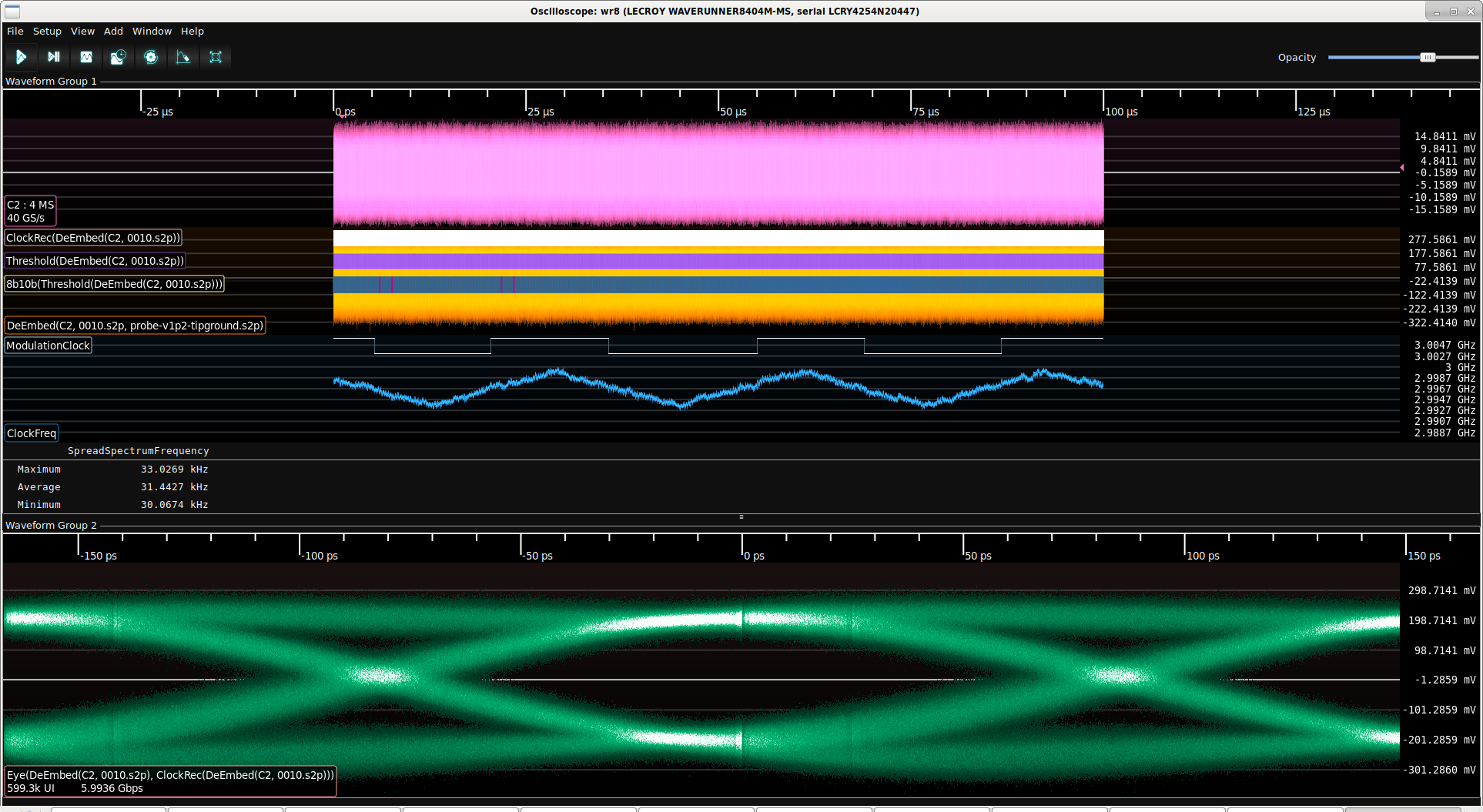Viewport: 1483px width, 812px height.
Task: Select the ClockRec(DeEmbed(C2, 0010.s2p)) channel label
Action: (x=93, y=238)
